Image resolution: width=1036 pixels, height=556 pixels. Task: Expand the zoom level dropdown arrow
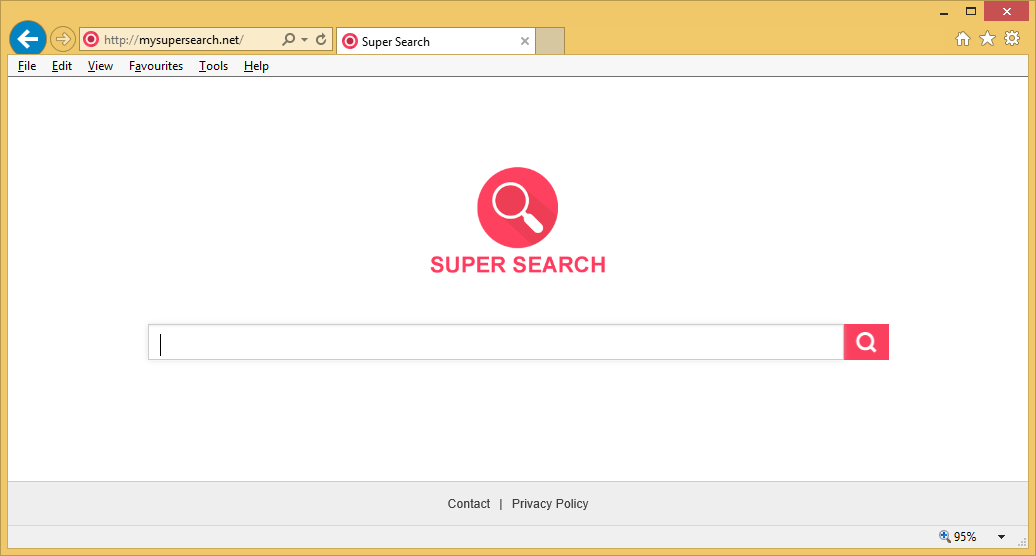click(x=1002, y=537)
